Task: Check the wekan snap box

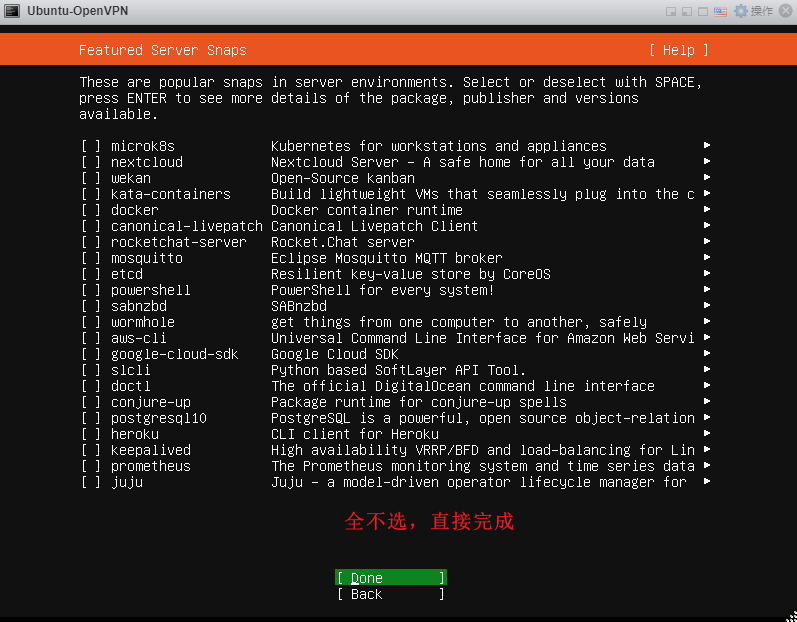Action: tap(91, 178)
